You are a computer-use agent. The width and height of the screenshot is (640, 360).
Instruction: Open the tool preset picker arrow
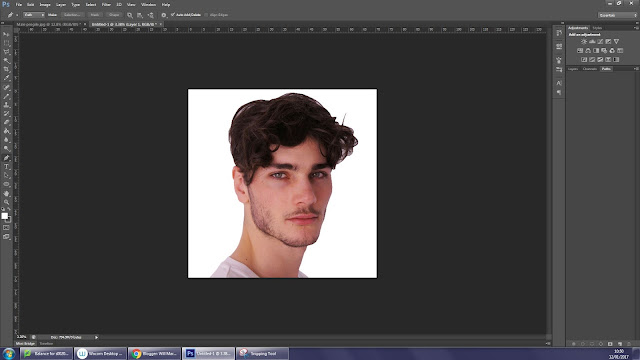[17, 15]
